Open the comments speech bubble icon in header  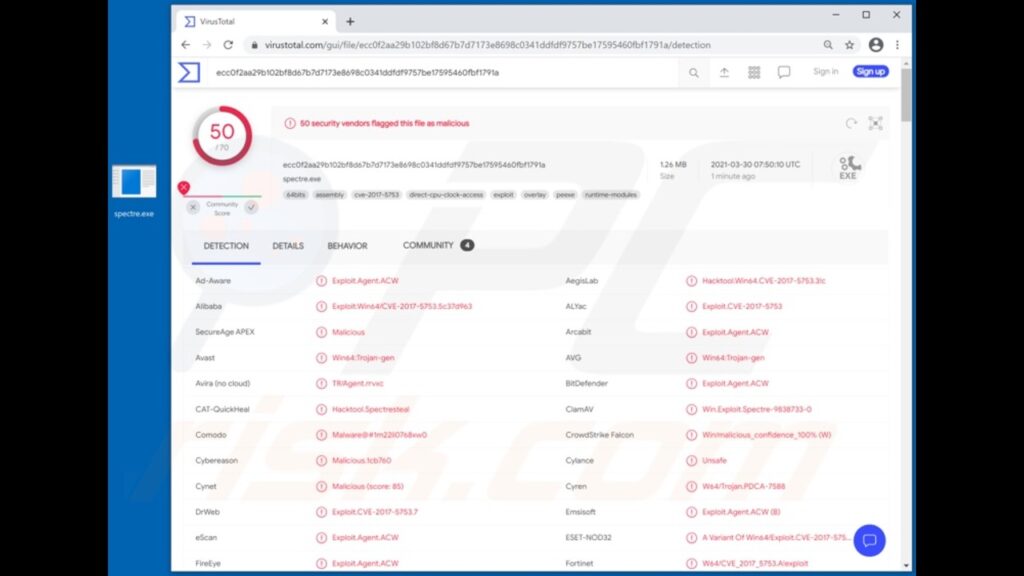click(x=784, y=72)
